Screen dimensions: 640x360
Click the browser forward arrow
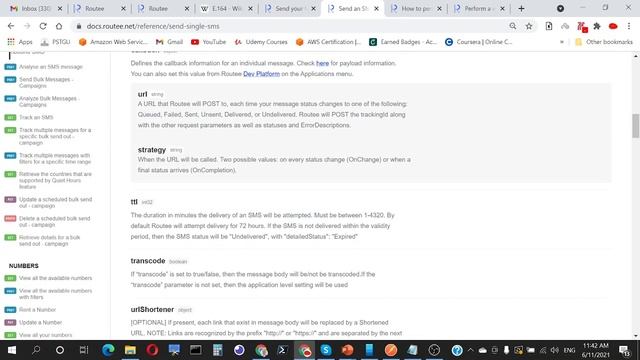pyautogui.click(x=27, y=26)
